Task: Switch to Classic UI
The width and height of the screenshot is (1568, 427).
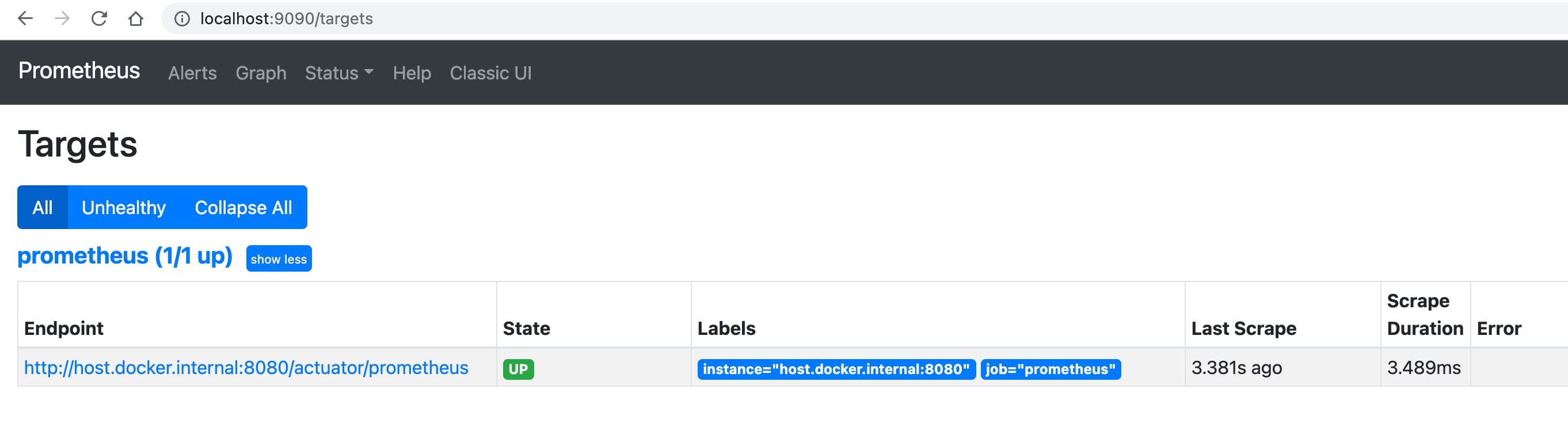Action: pyautogui.click(x=490, y=73)
